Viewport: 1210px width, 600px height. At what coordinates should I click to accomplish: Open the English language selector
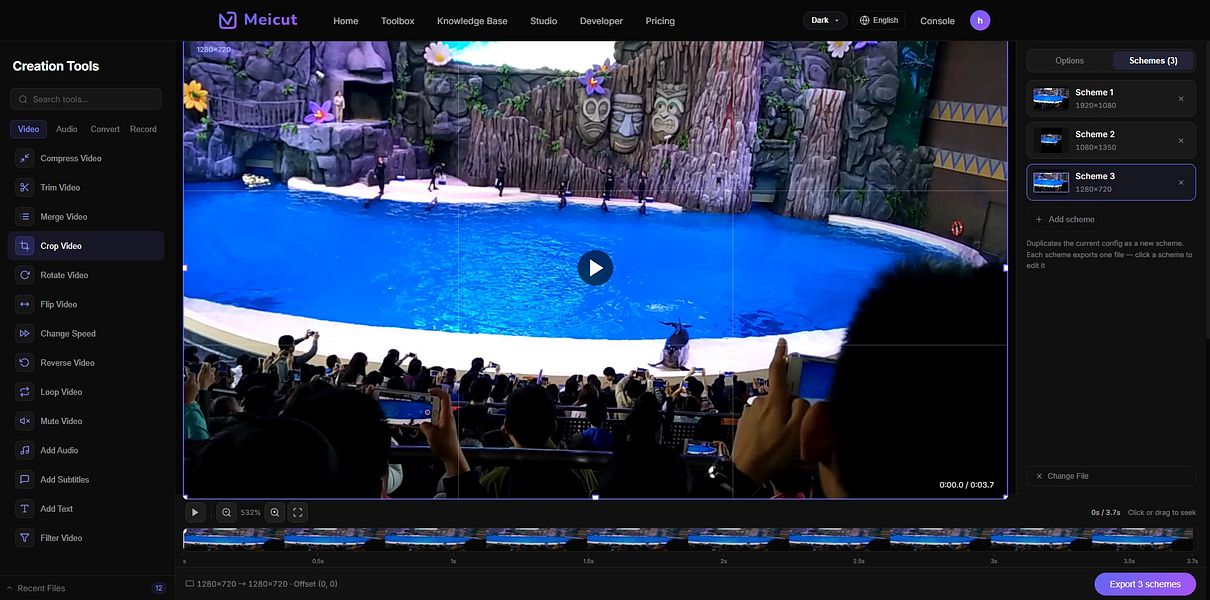click(879, 20)
